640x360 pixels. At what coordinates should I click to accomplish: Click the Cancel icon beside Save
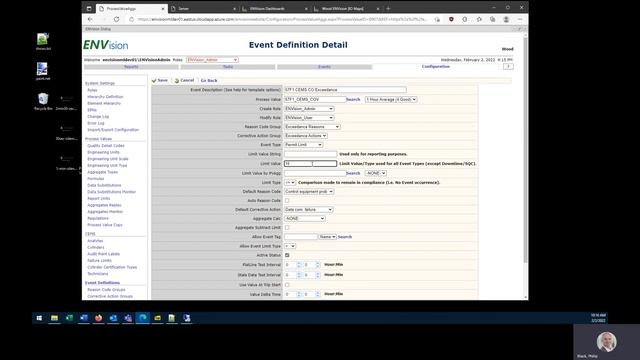tap(177, 80)
